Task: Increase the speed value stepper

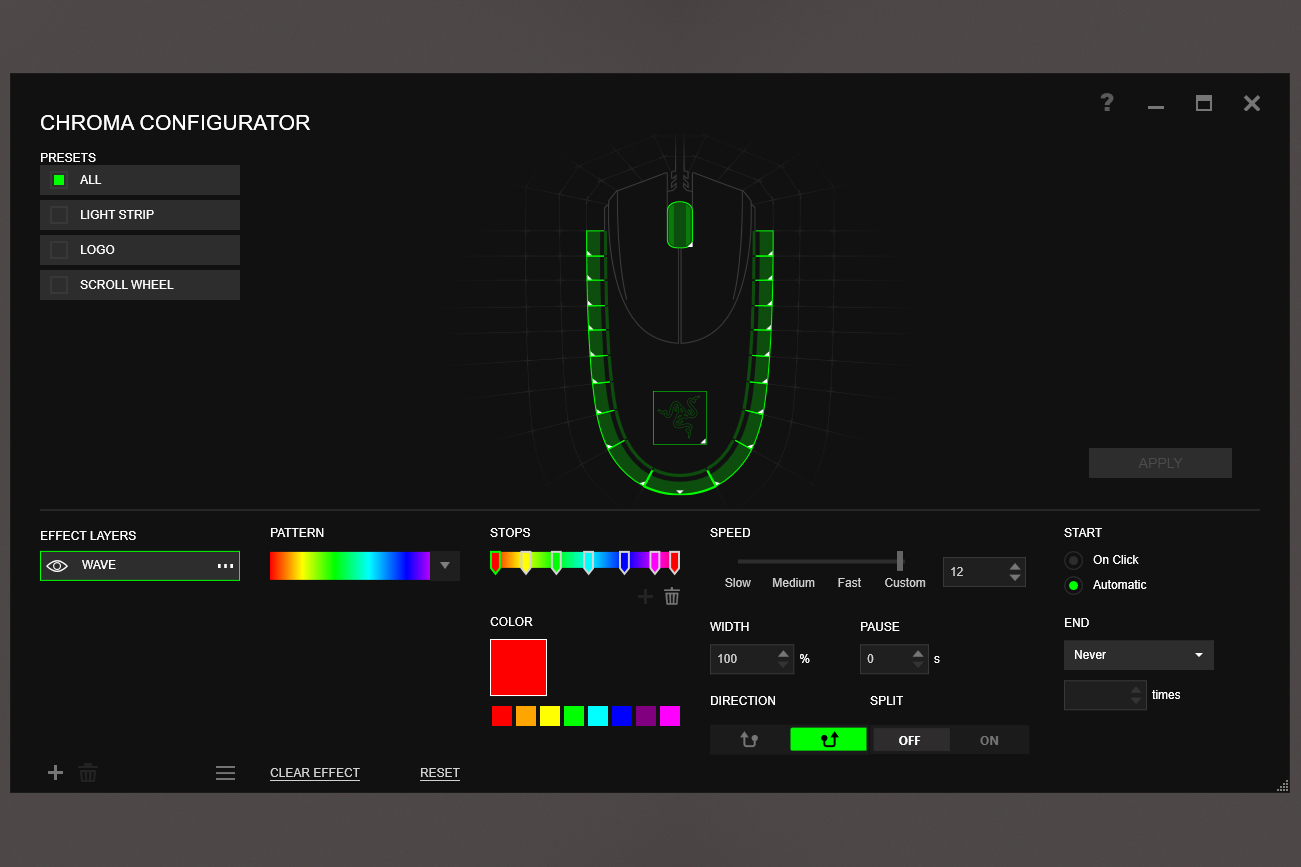Action: pos(1015,566)
